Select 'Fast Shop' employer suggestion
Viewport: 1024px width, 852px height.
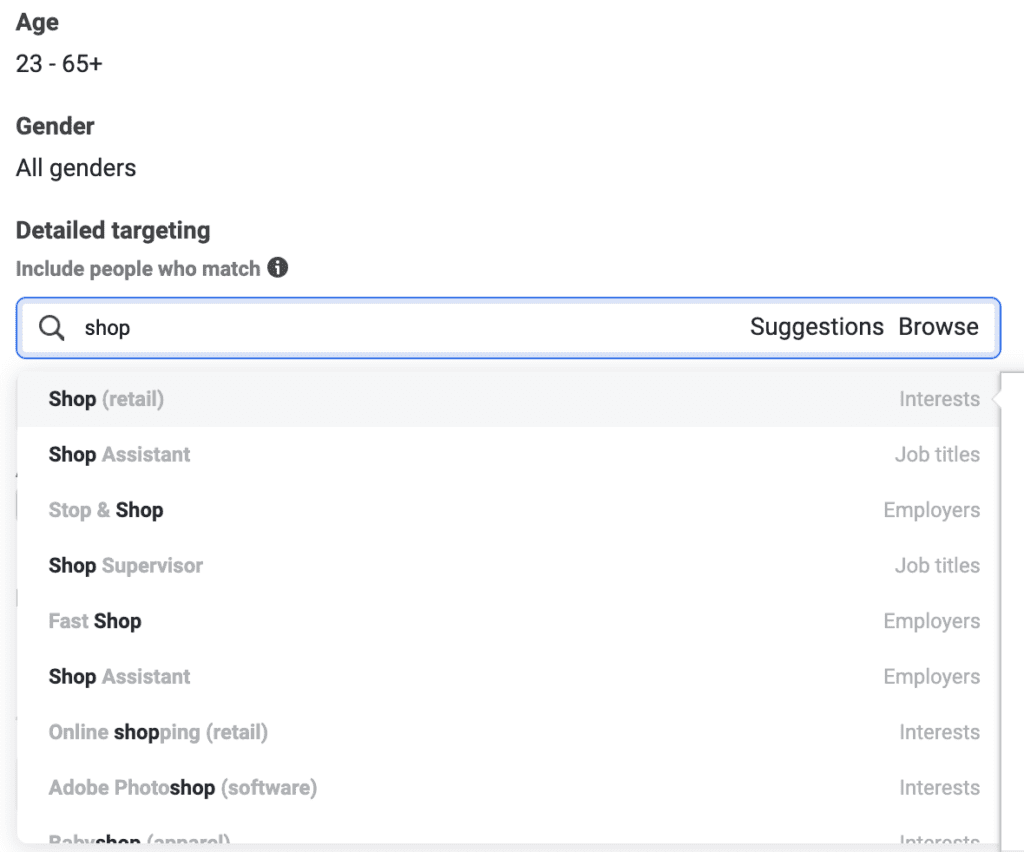[95, 621]
